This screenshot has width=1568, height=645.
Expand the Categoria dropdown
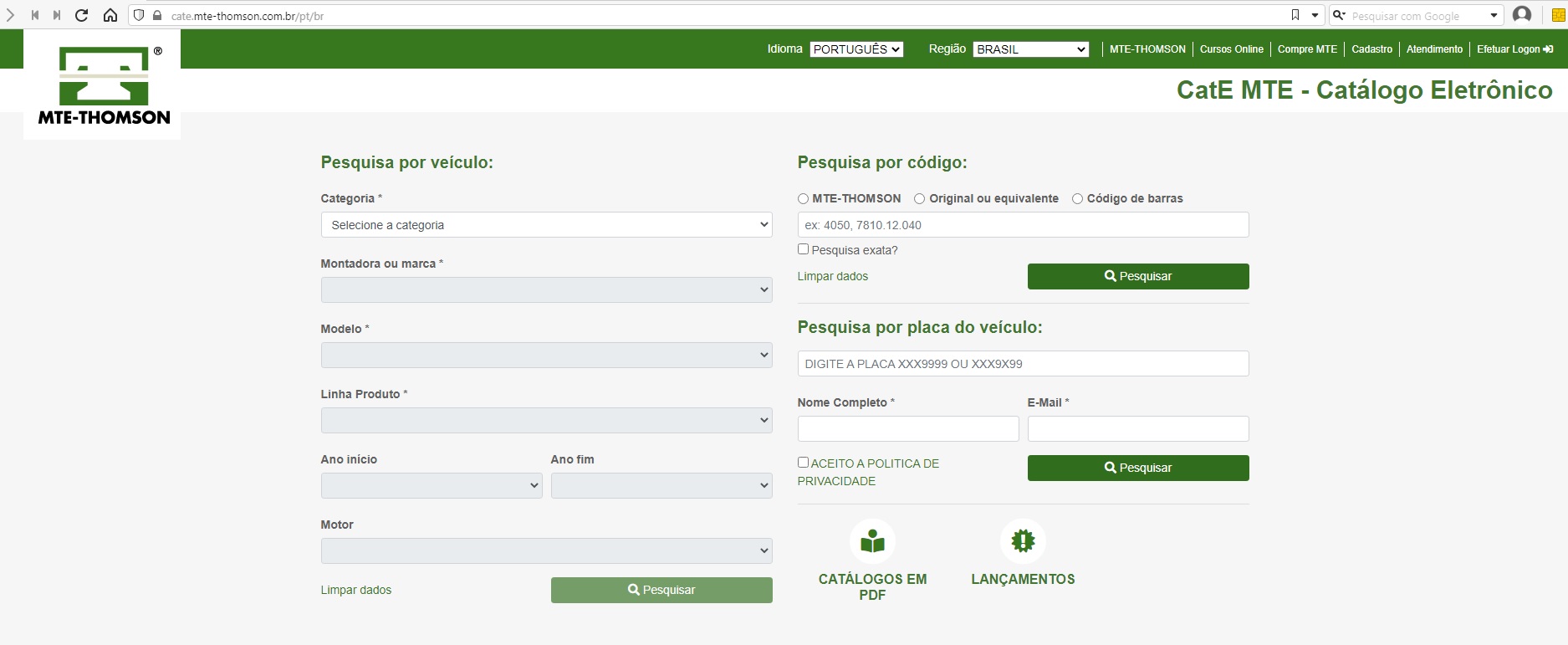(546, 225)
